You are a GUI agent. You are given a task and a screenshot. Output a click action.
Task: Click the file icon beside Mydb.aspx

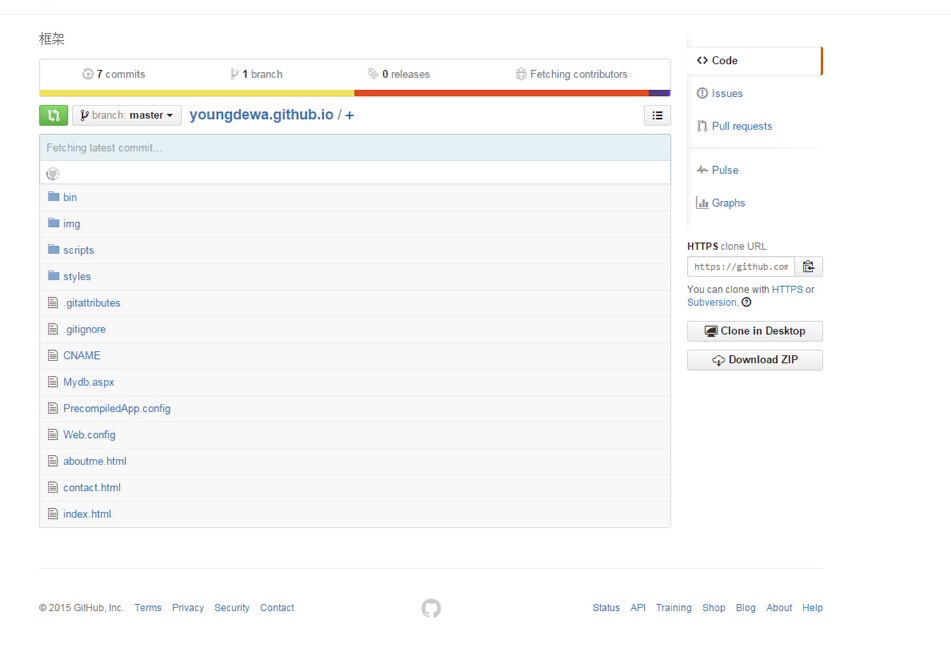pos(53,382)
